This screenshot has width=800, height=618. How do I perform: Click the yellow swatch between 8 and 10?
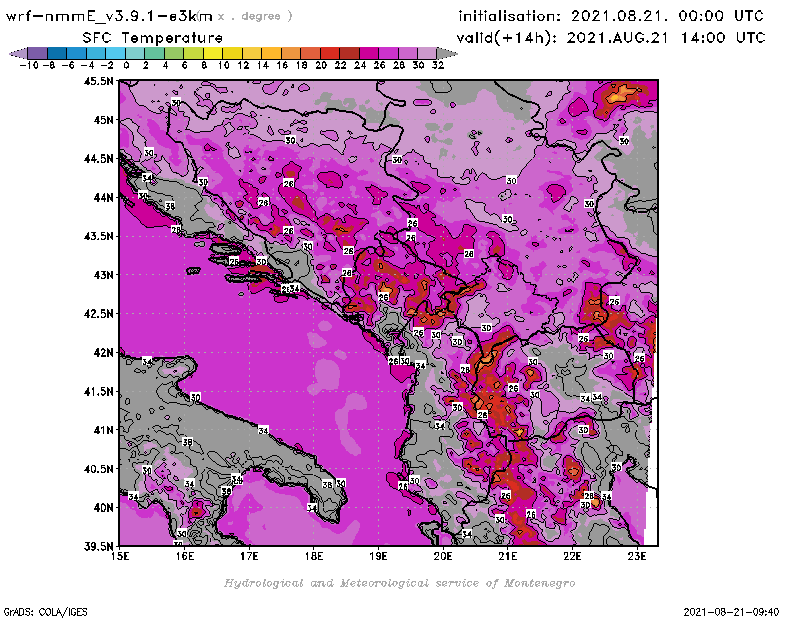(213, 53)
